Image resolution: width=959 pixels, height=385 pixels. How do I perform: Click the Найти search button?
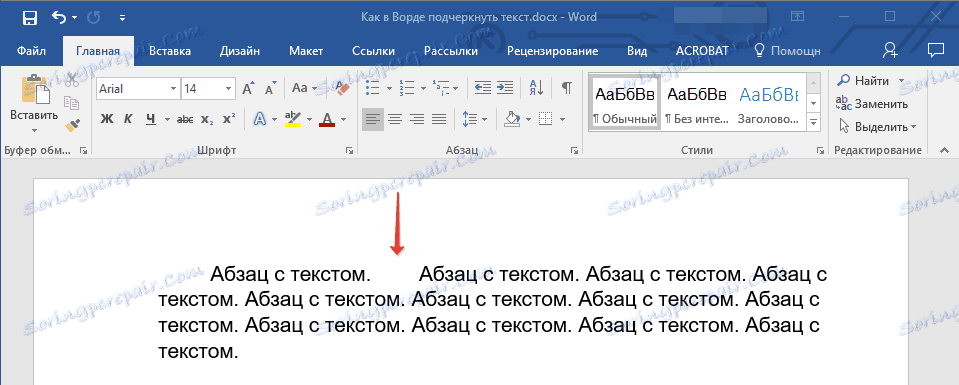[864, 81]
